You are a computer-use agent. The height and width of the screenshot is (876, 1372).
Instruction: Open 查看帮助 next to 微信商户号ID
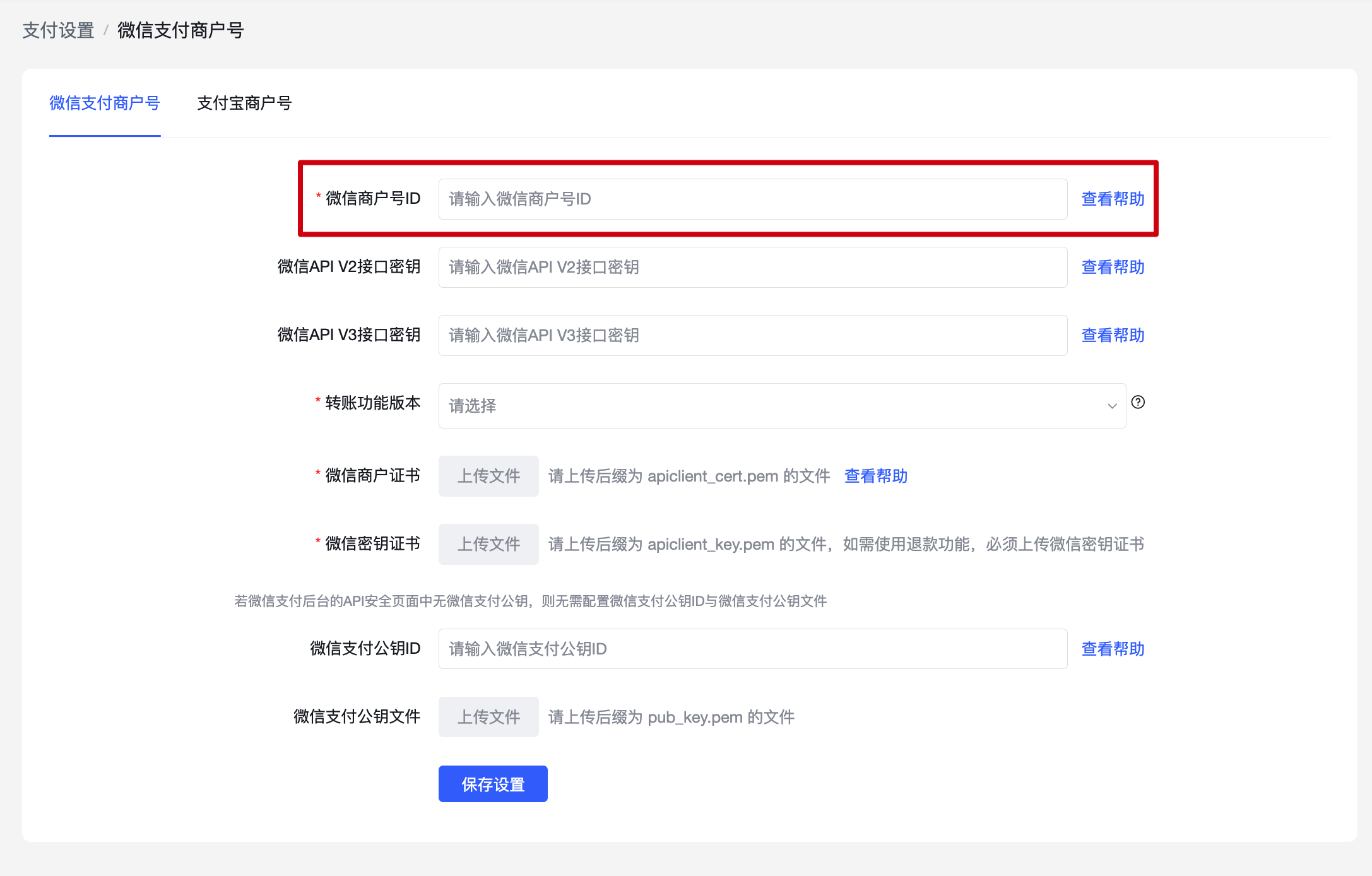click(1113, 199)
